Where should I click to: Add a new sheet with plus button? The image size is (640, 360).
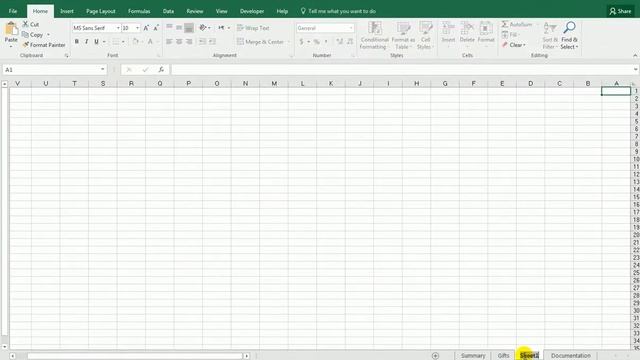[435, 356]
